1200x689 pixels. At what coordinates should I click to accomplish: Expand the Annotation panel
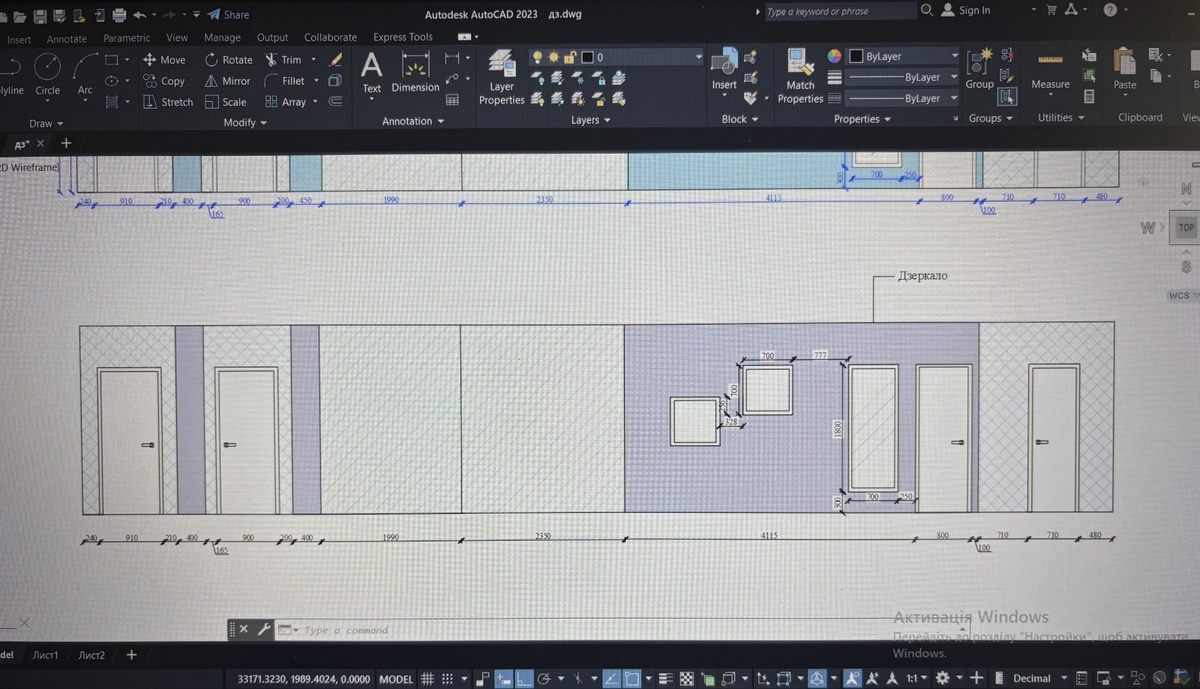(413, 121)
